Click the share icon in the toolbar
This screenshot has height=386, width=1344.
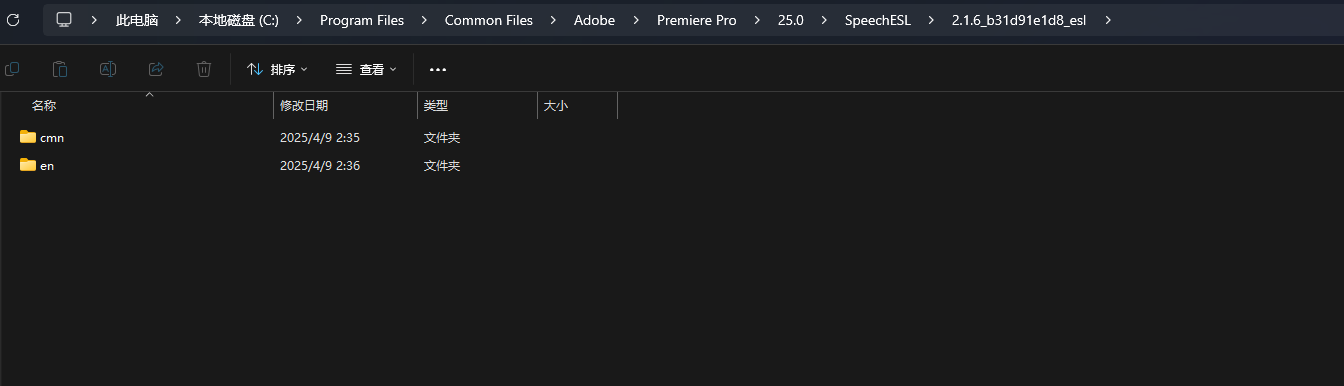point(156,69)
